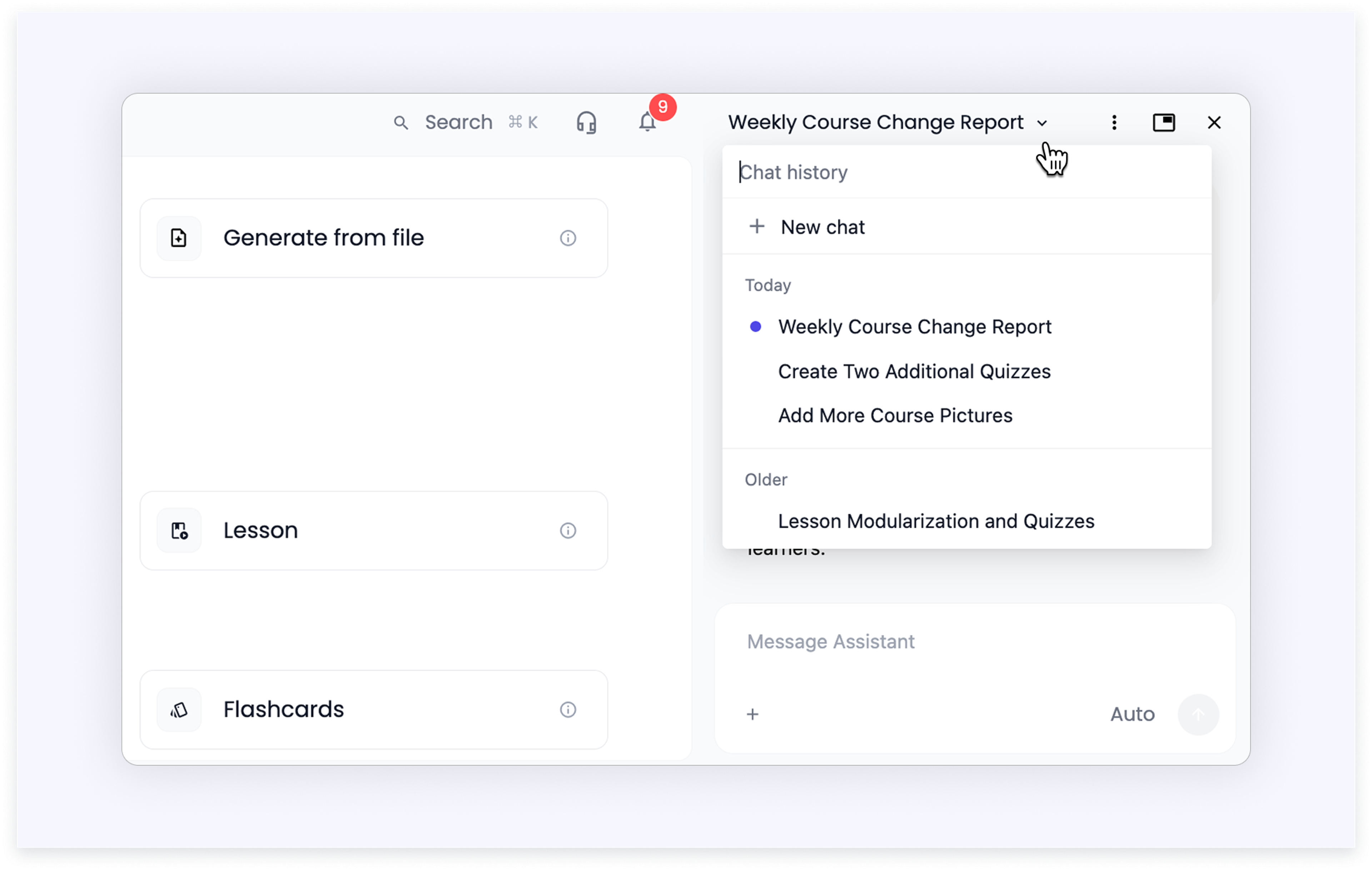1372x870 pixels.
Task: Show info for Generate from file
Action: pyautogui.click(x=567, y=238)
